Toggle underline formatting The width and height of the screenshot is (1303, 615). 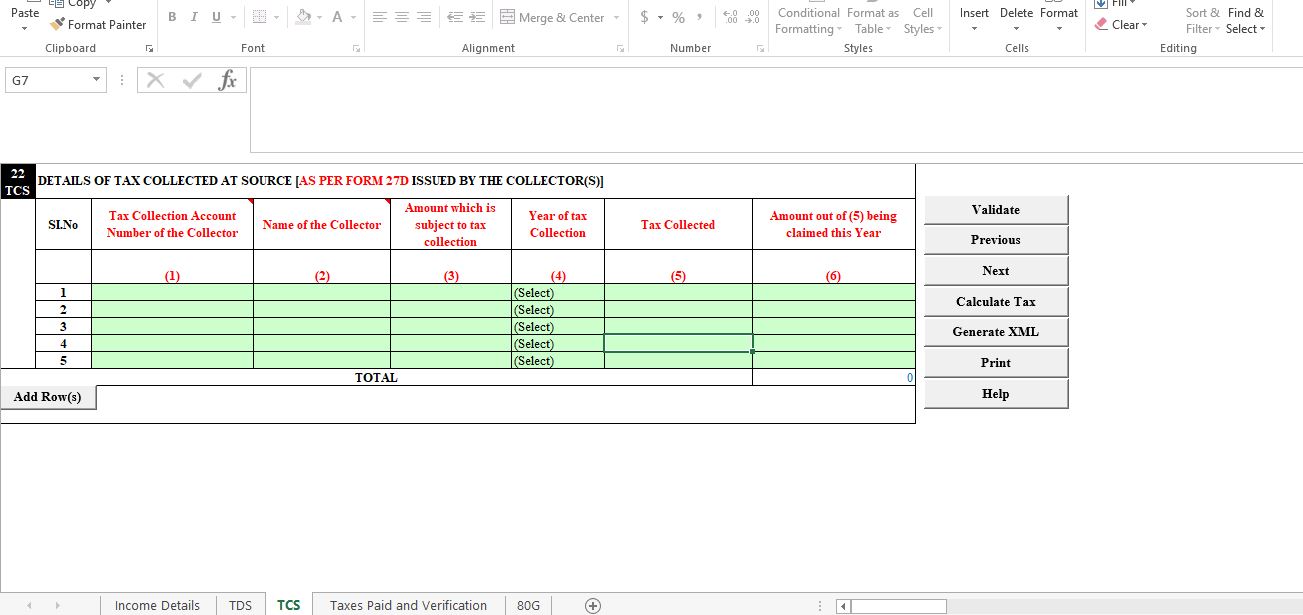216,17
